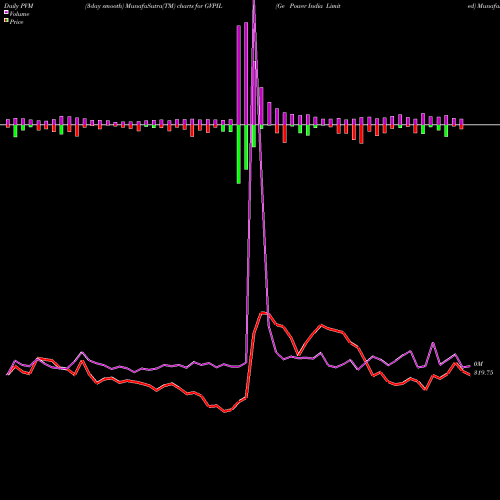Click the Price legend color swatch
The image size is (500, 500).
click(6, 21)
